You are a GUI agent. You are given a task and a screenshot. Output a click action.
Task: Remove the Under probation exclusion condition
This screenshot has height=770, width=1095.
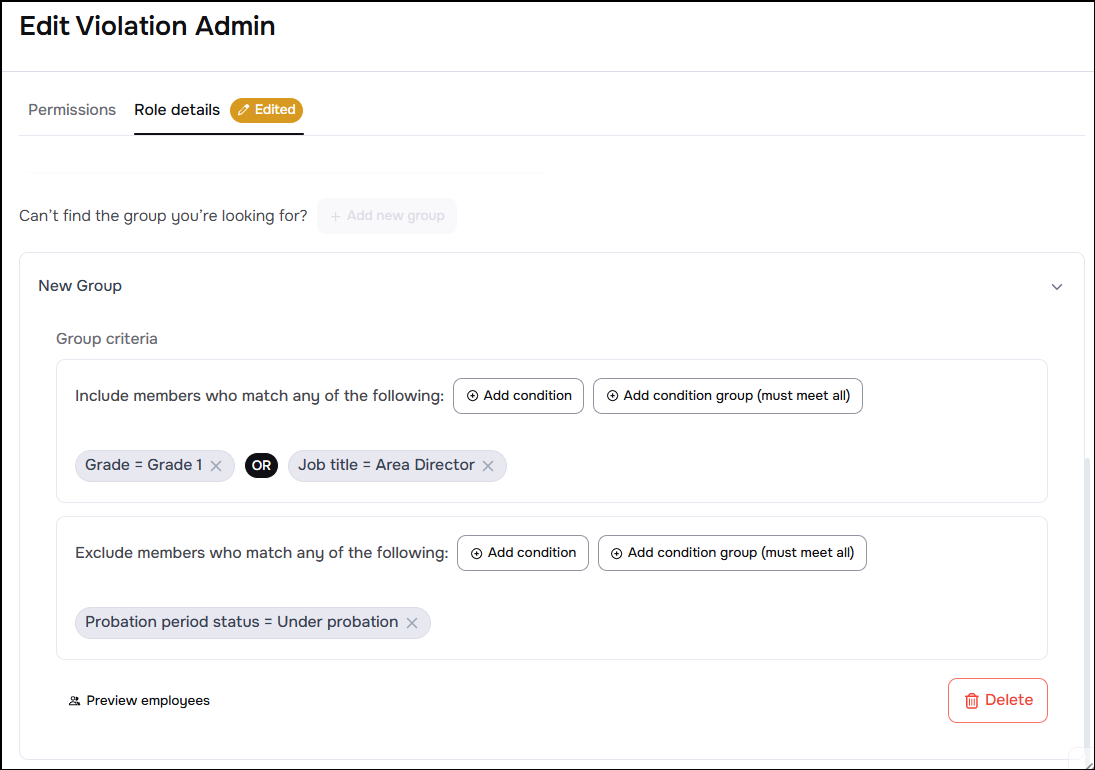tap(412, 623)
